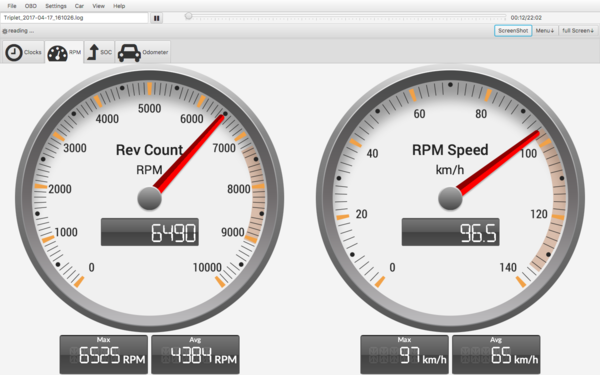The height and width of the screenshot is (375, 600).
Task: Click the Avg 4384 RPM display
Action: coord(196,354)
